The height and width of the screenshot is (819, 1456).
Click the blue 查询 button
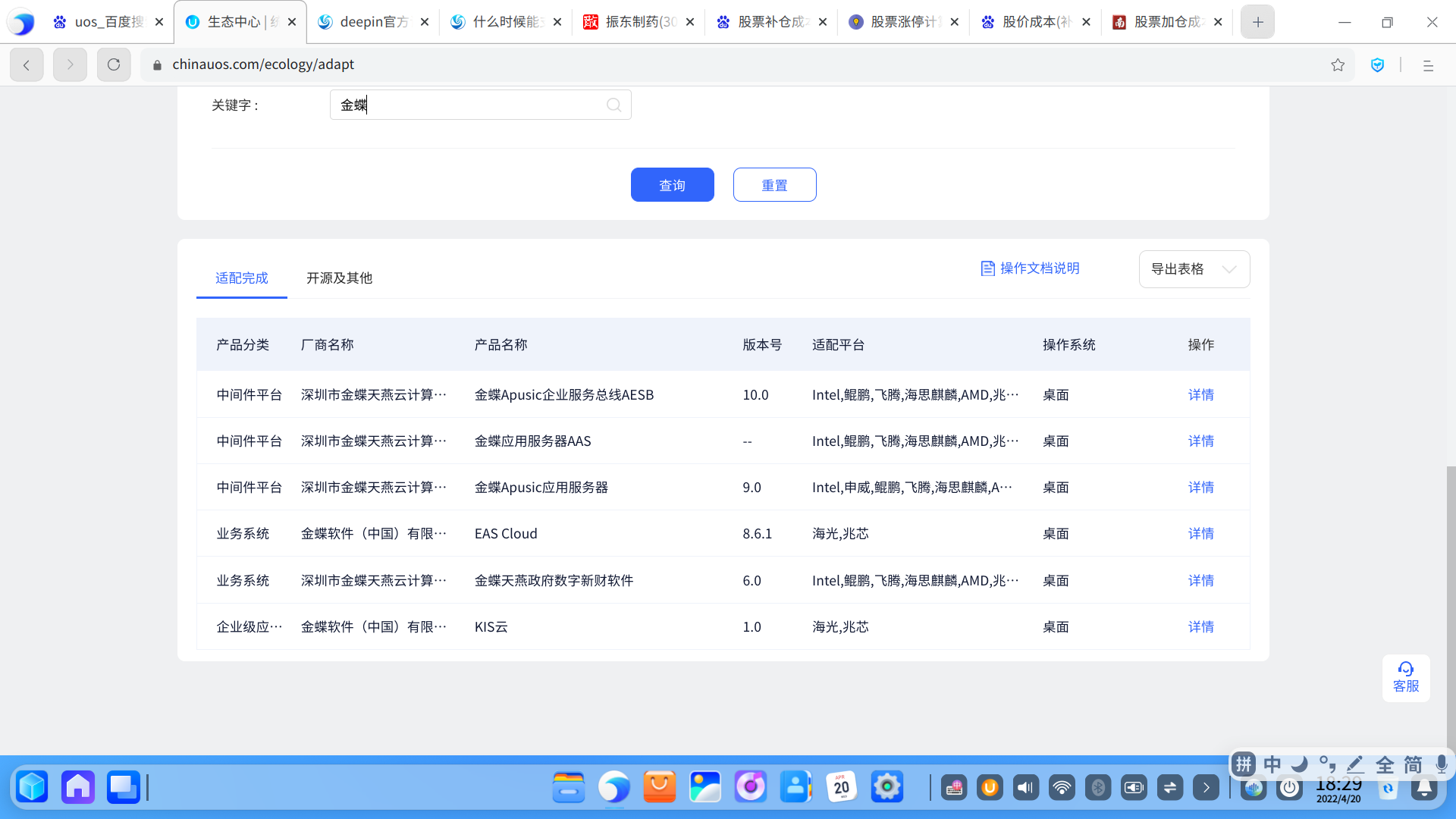click(672, 185)
